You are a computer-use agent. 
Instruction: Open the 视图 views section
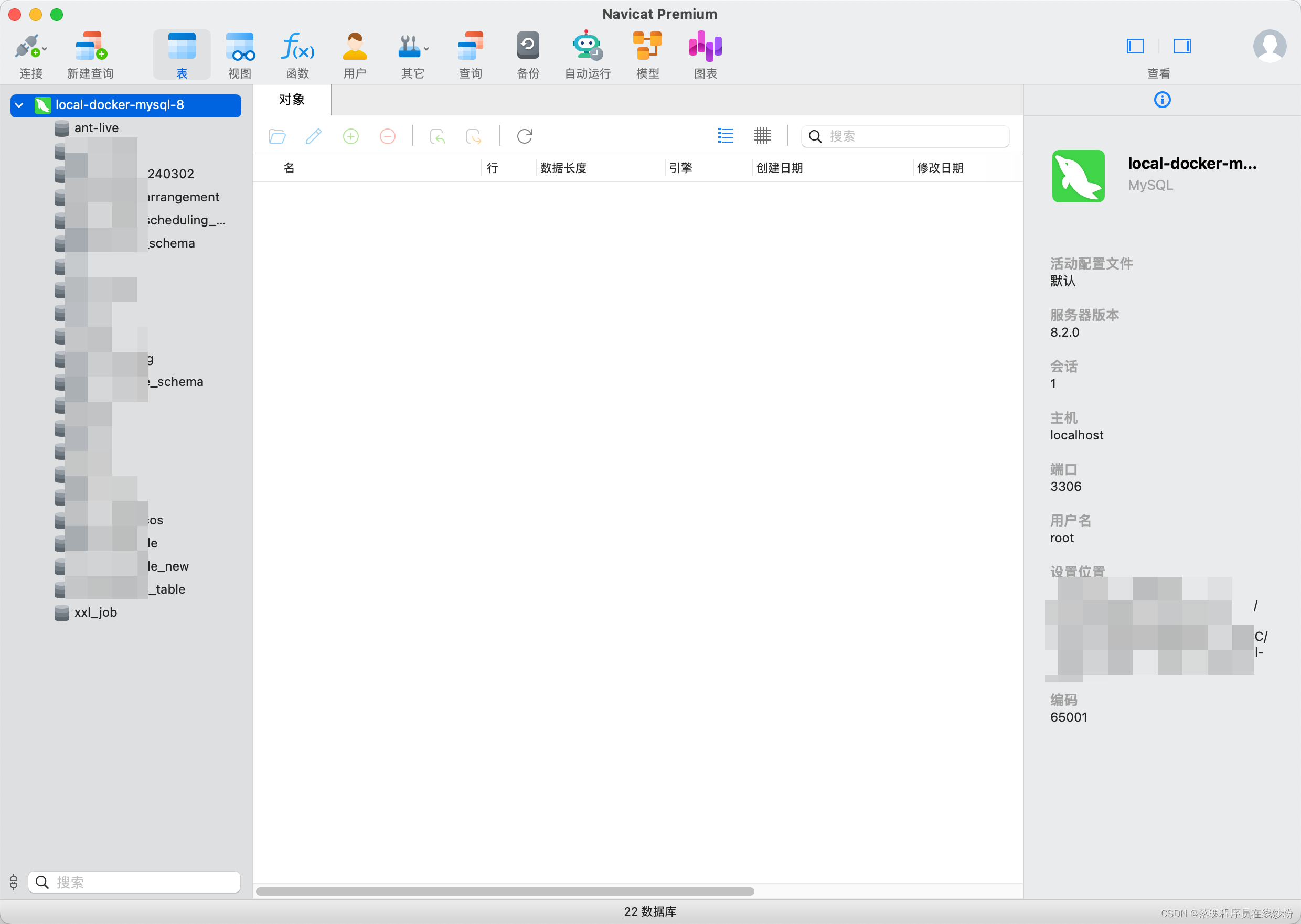click(x=240, y=55)
